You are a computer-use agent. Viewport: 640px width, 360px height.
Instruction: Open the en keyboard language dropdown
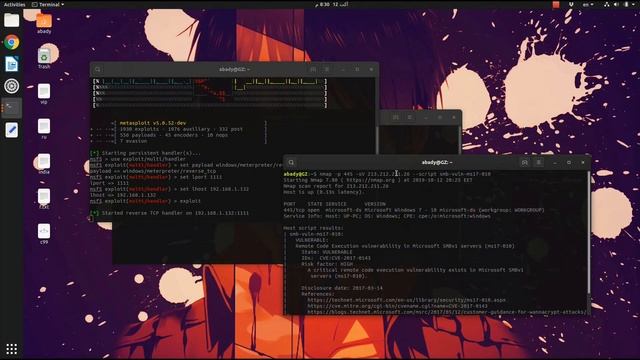pyautogui.click(x=588, y=4)
